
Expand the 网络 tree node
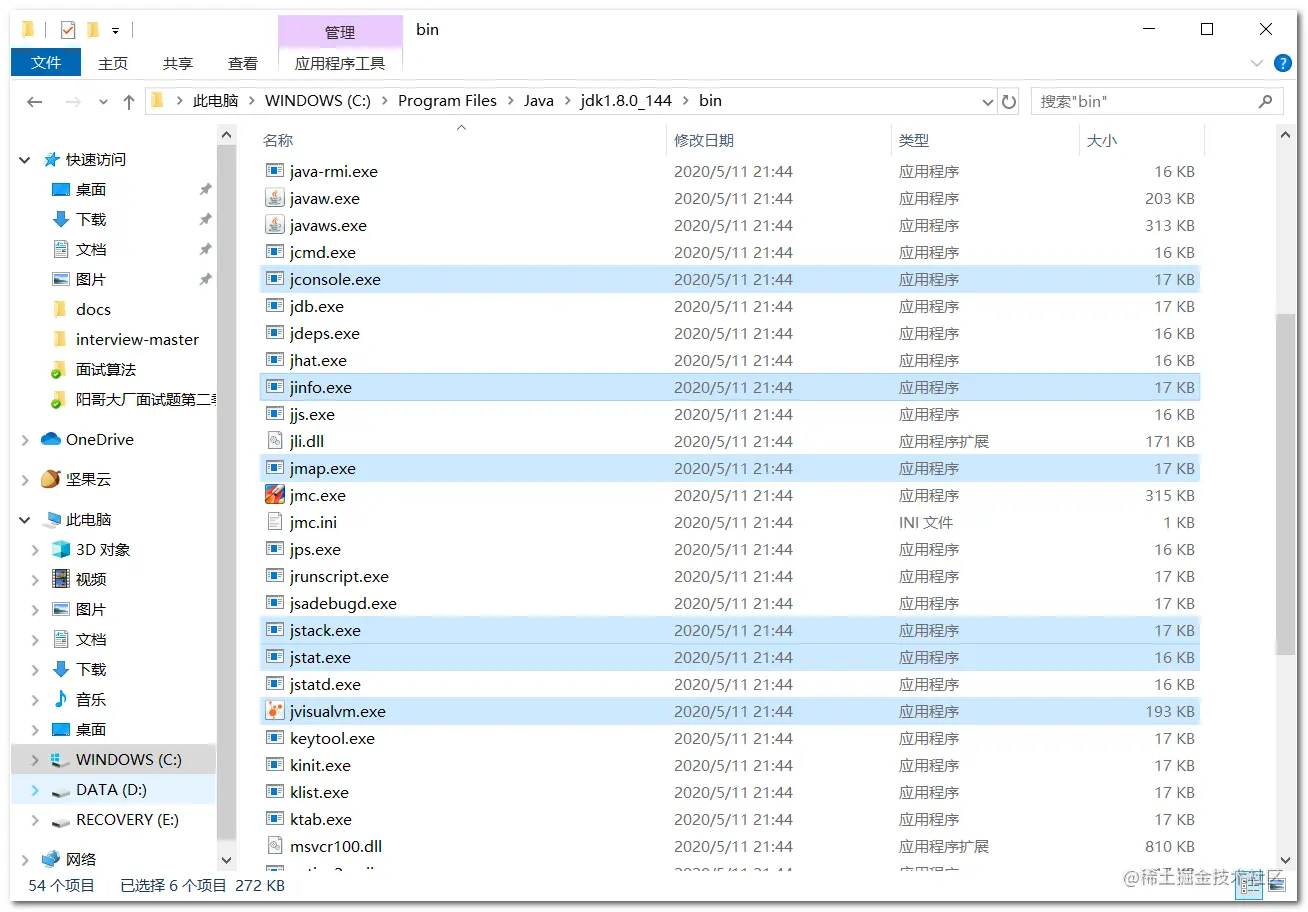[x=25, y=860]
